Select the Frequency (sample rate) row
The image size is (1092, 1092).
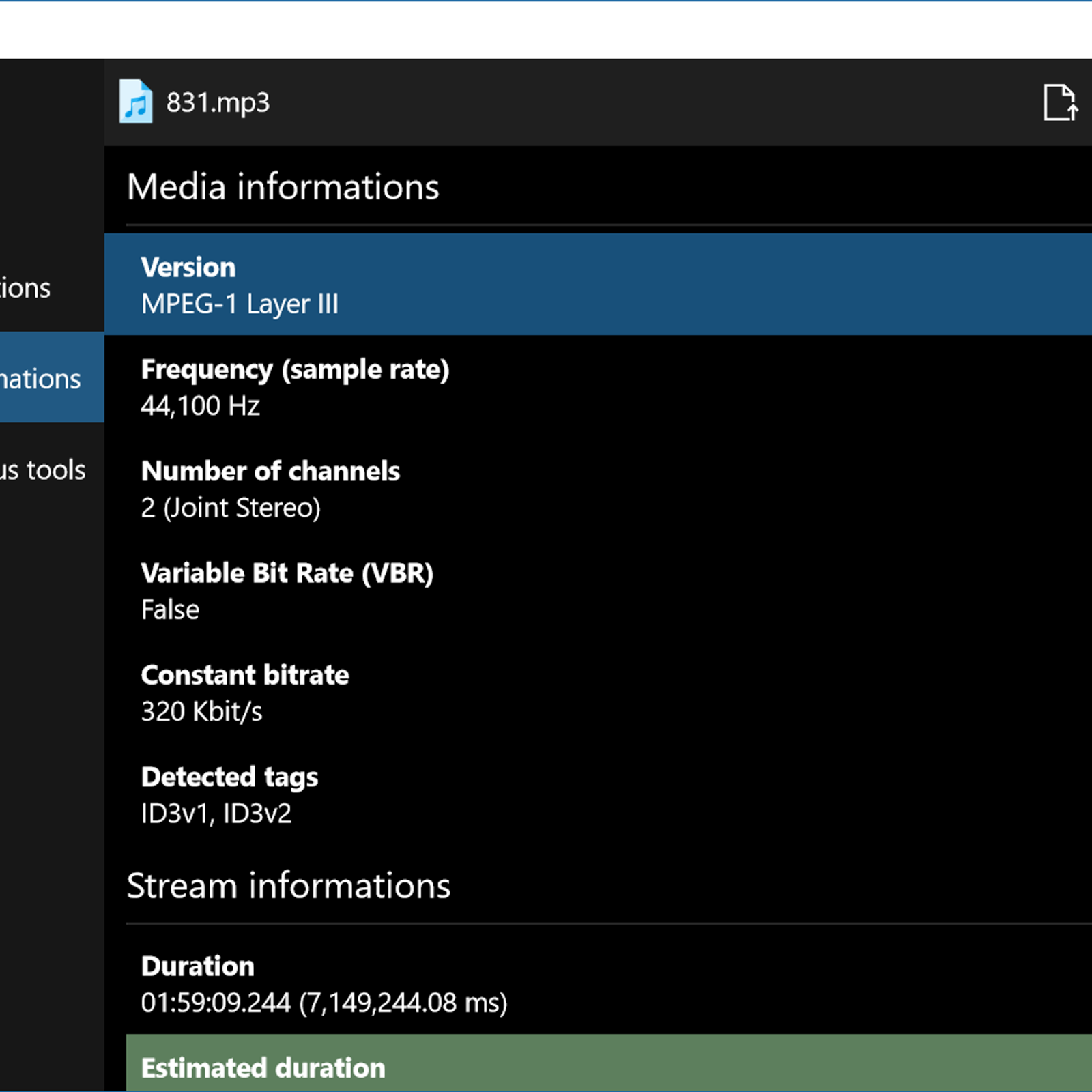pyautogui.click(x=598, y=386)
